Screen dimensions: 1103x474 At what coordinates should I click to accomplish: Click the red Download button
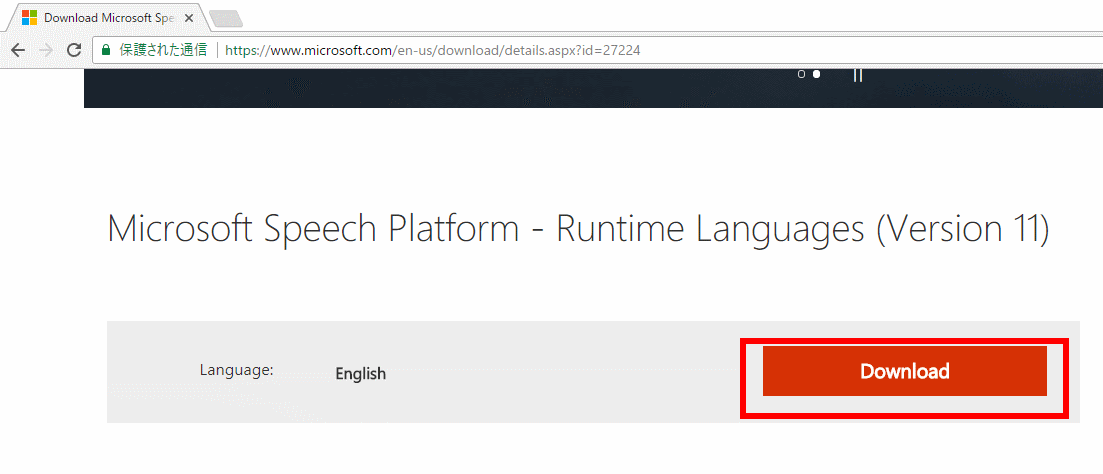(904, 371)
